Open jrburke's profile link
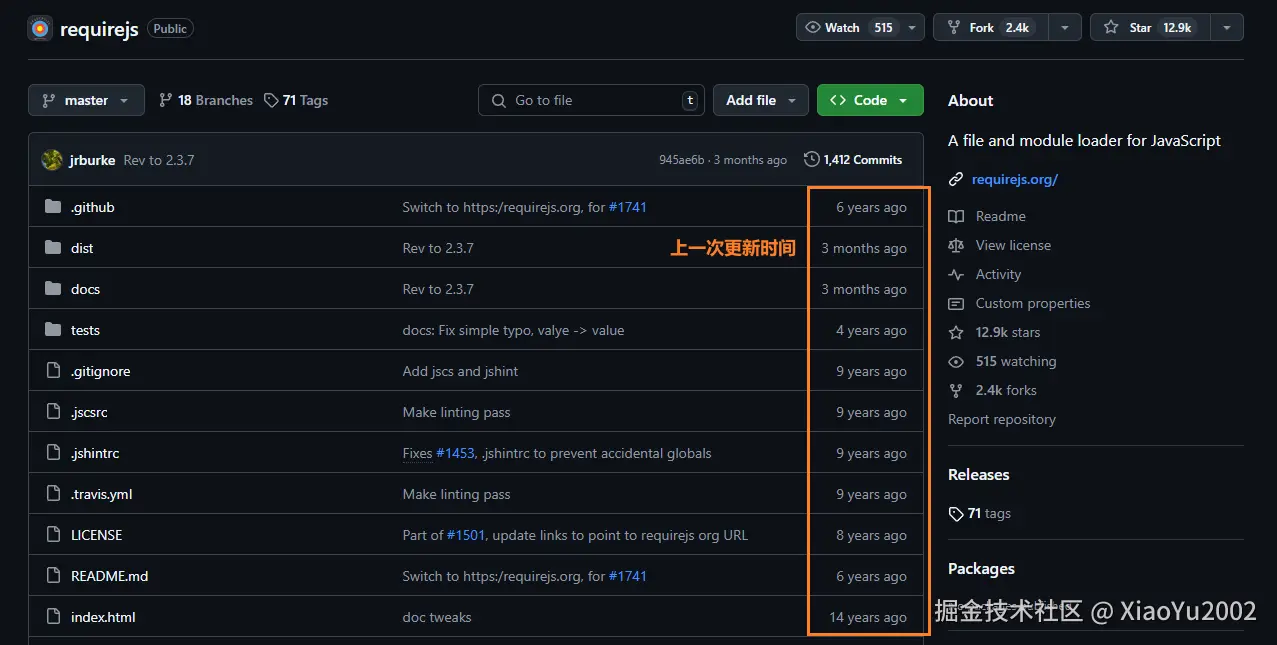Viewport: 1277px width, 645px height. [92, 160]
